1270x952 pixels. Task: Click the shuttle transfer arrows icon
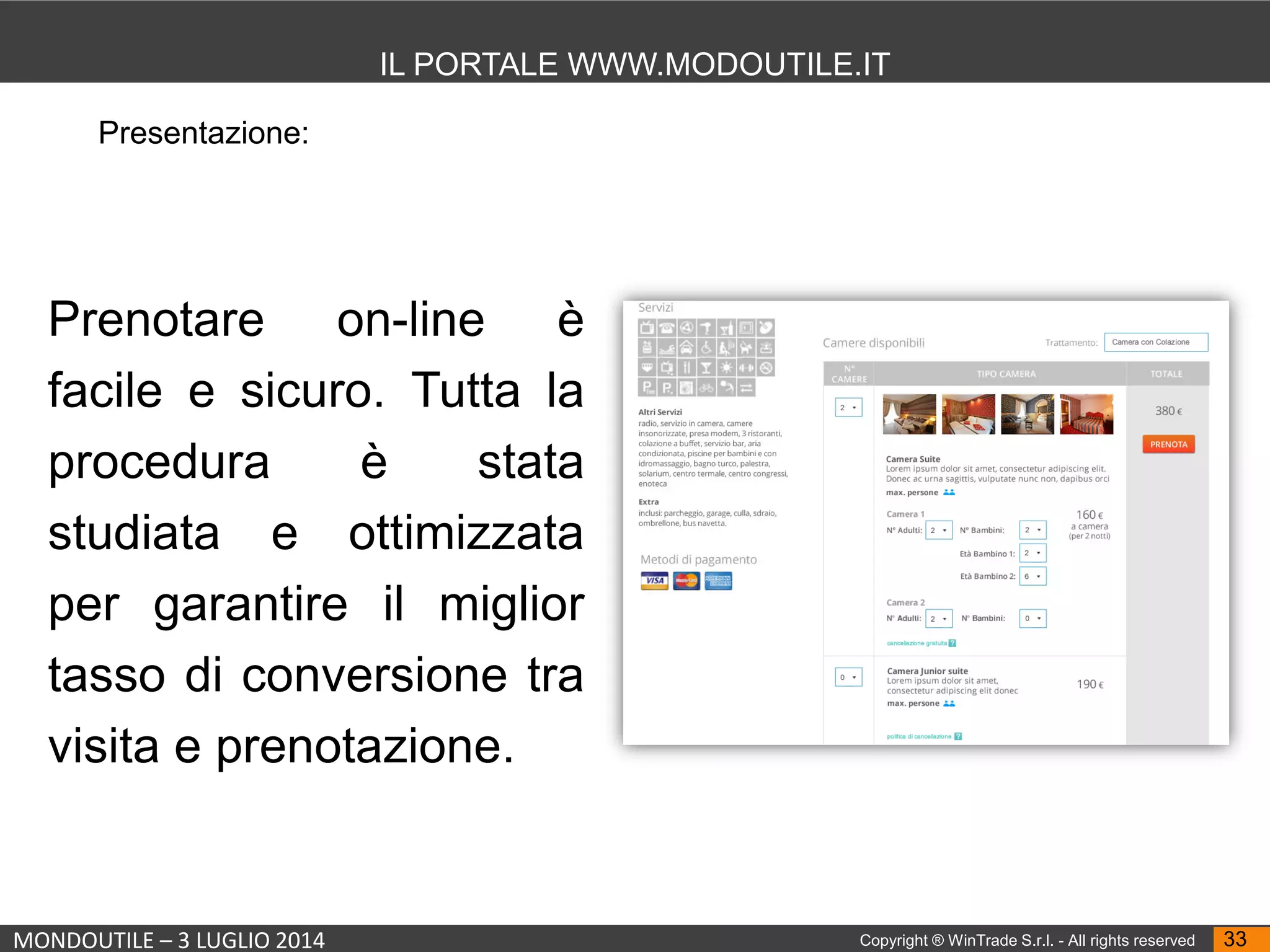coord(746,387)
